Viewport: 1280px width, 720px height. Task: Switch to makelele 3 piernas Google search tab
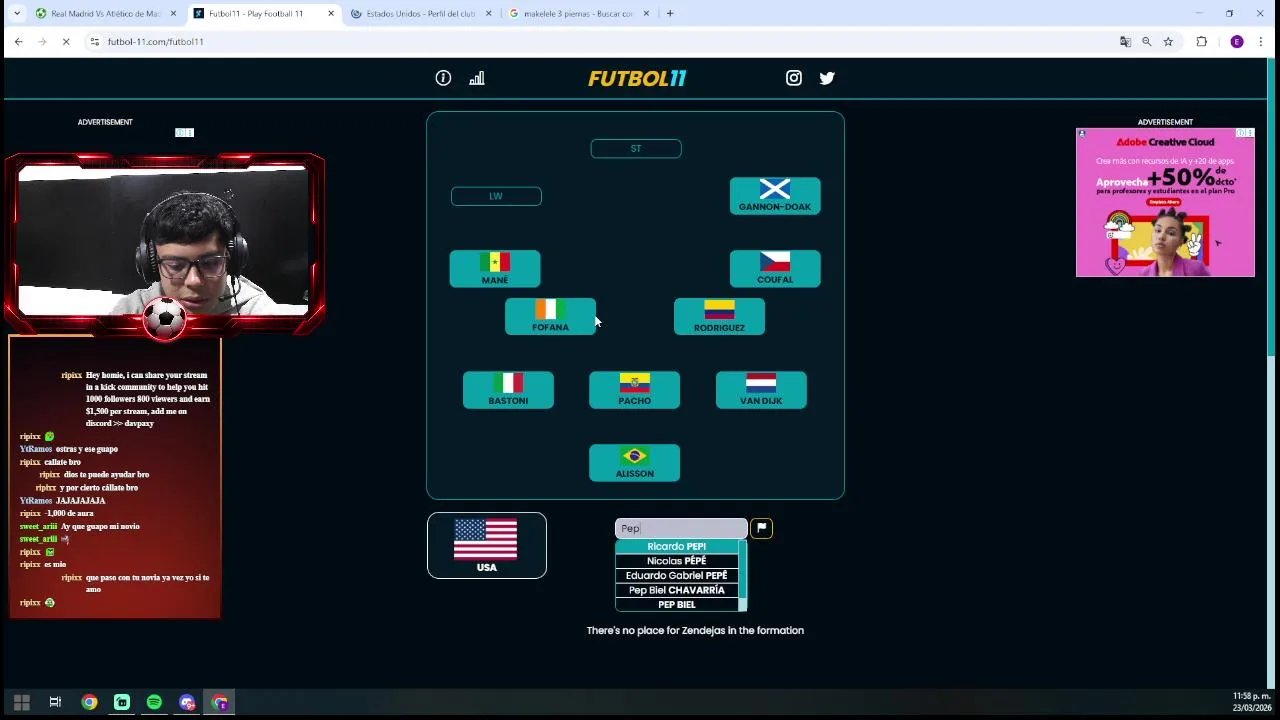coord(578,14)
